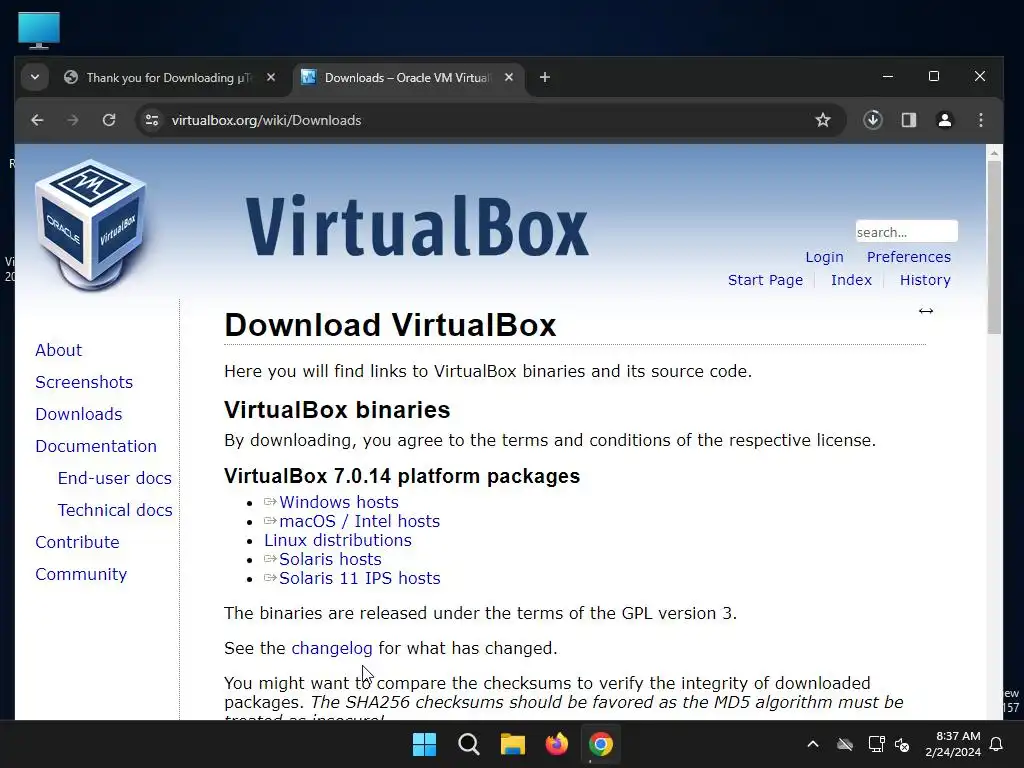
Task: Click the wiki search box
Action: click(x=906, y=232)
